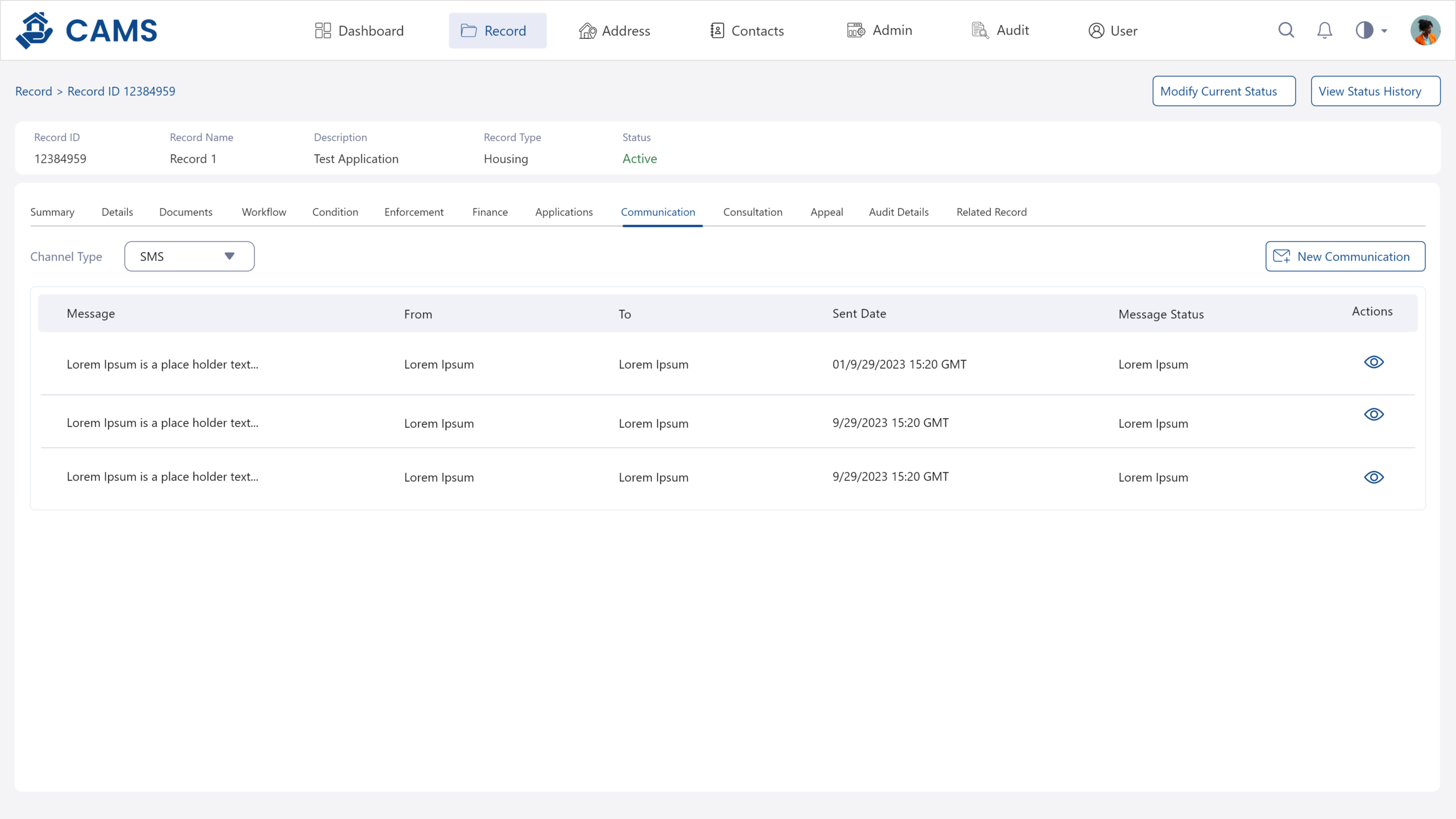Open the search magnifier icon
The height and width of the screenshot is (819, 1456).
[1286, 30]
